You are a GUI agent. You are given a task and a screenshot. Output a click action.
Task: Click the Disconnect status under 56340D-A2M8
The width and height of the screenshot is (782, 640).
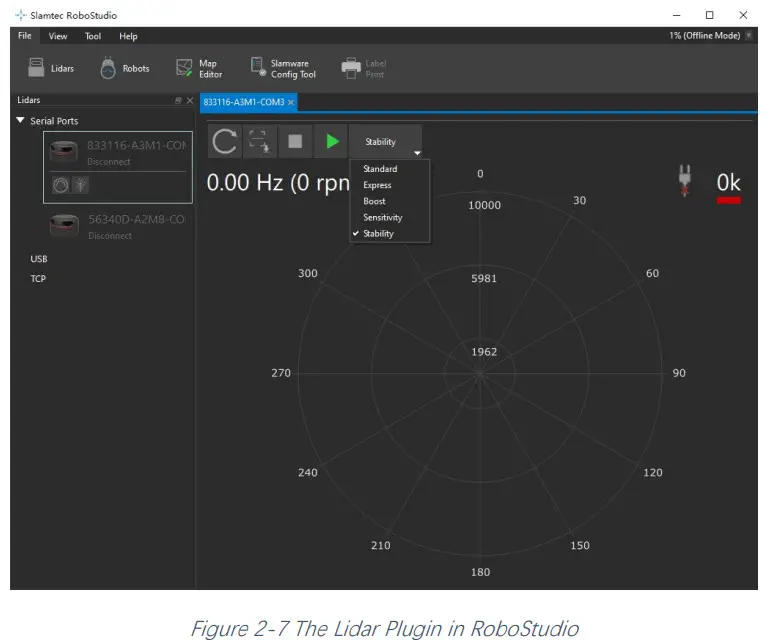click(110, 235)
